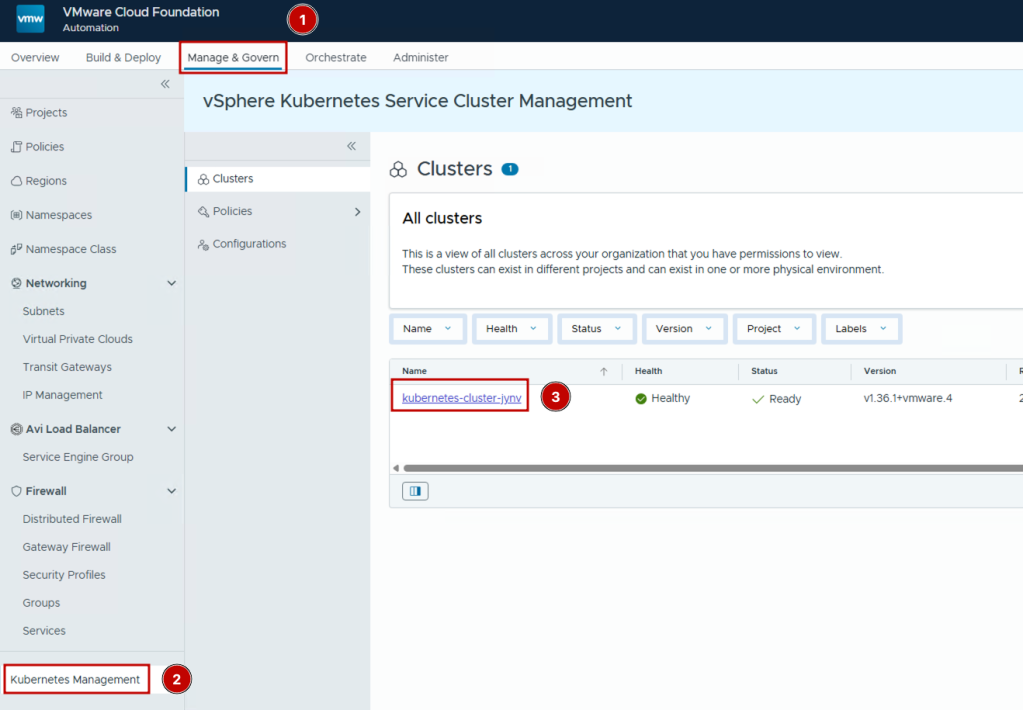The height and width of the screenshot is (710, 1023).
Task: Open Services under Firewall
Action: pos(44,631)
